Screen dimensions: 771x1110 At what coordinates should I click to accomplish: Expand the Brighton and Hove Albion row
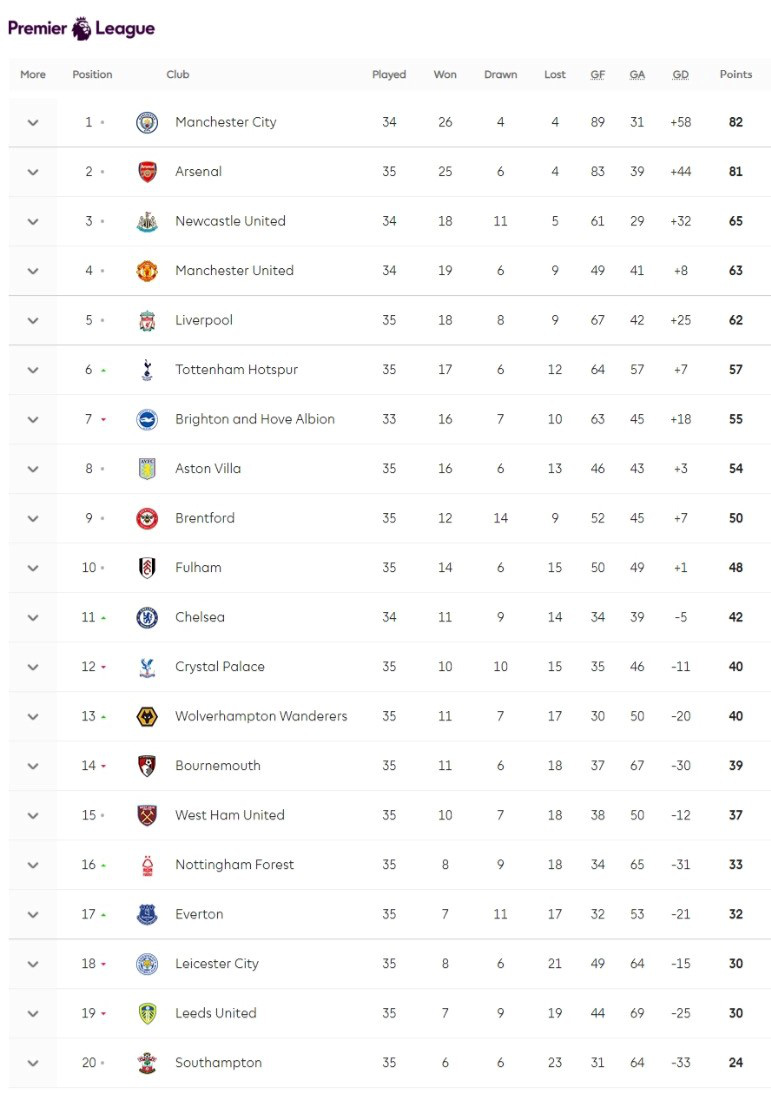click(x=33, y=419)
